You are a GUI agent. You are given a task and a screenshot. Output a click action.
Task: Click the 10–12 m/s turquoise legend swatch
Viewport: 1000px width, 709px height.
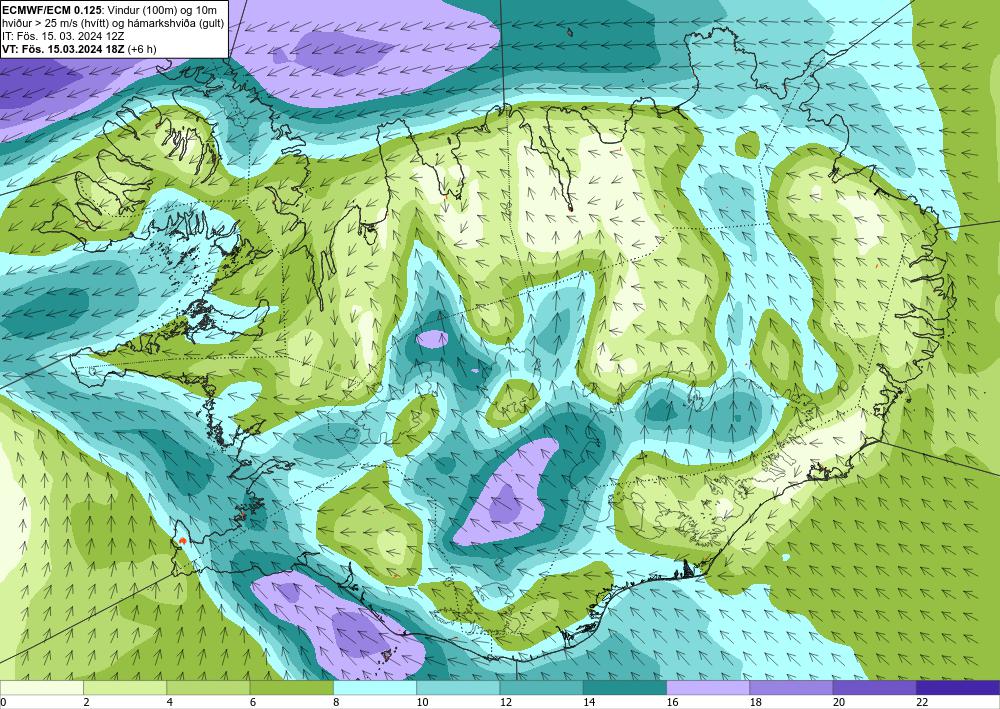point(458,687)
